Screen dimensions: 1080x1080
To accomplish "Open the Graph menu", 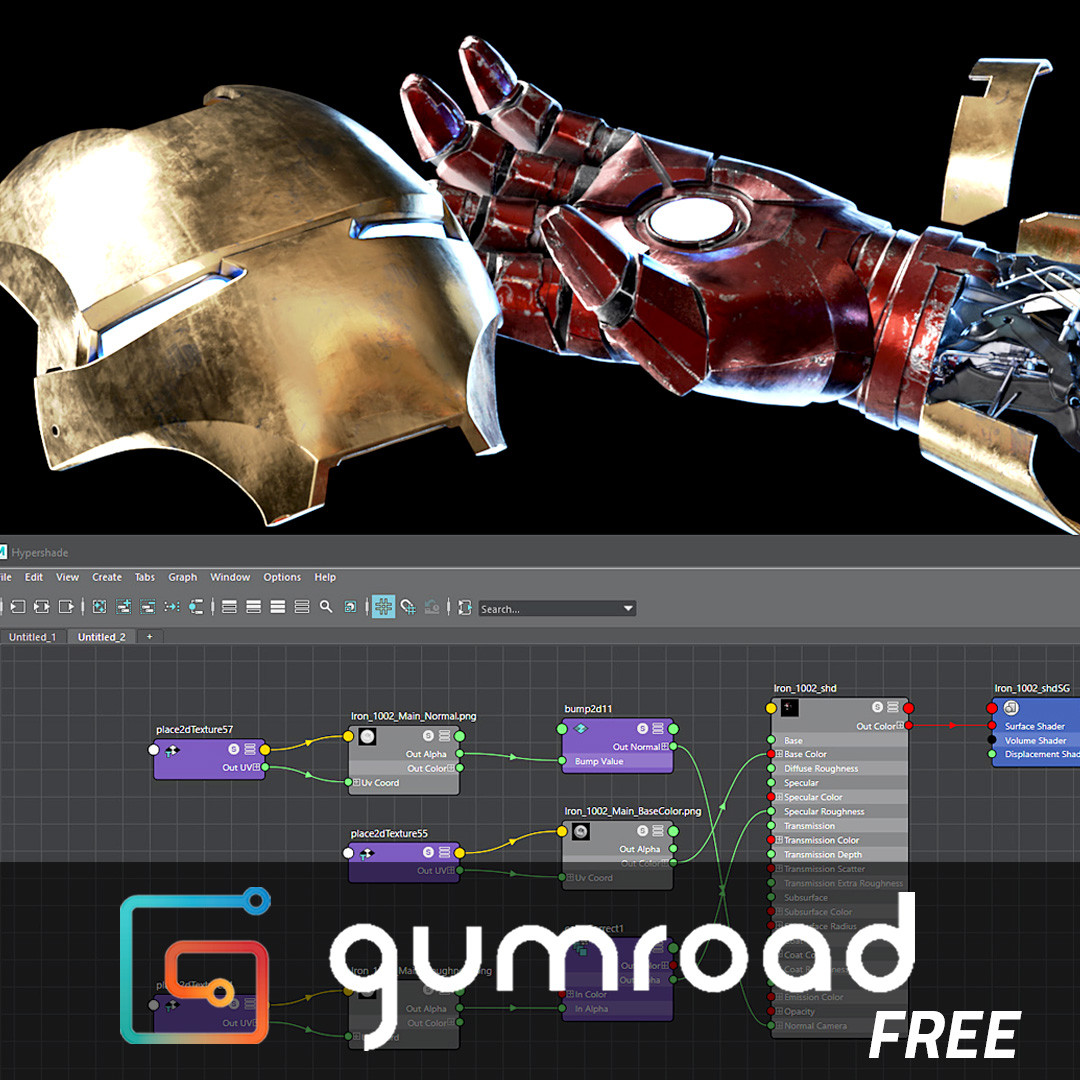I will click(183, 577).
